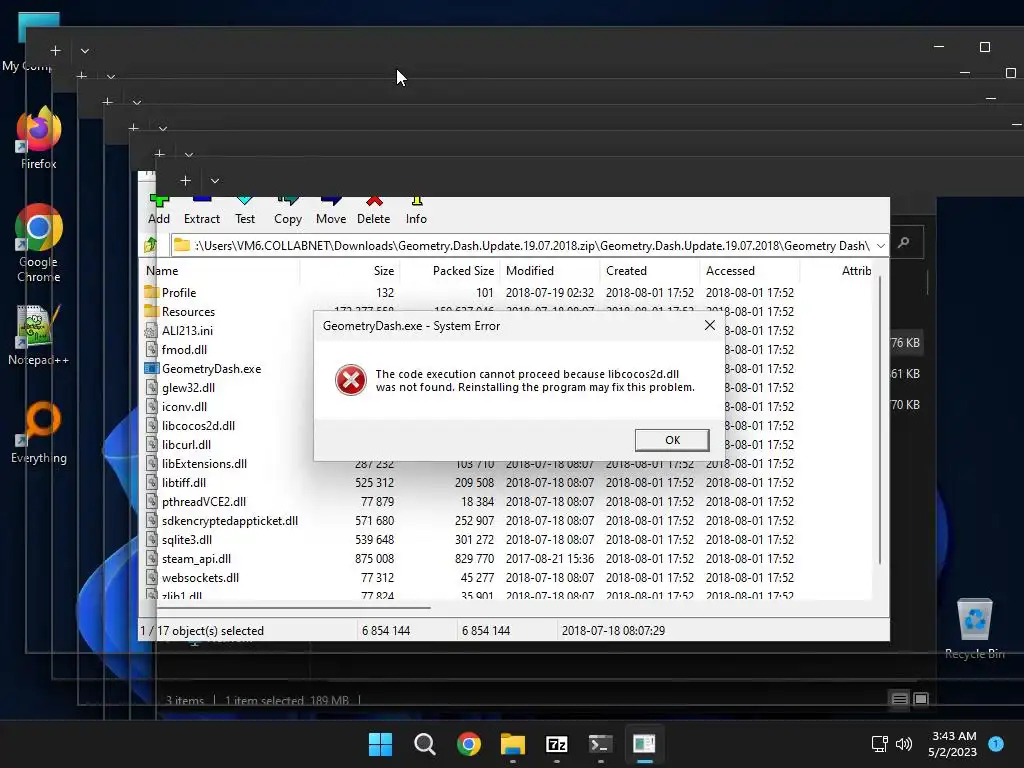1024x768 pixels.
Task: Close the GeometryDash.exe System Error dialog
Action: coord(710,325)
